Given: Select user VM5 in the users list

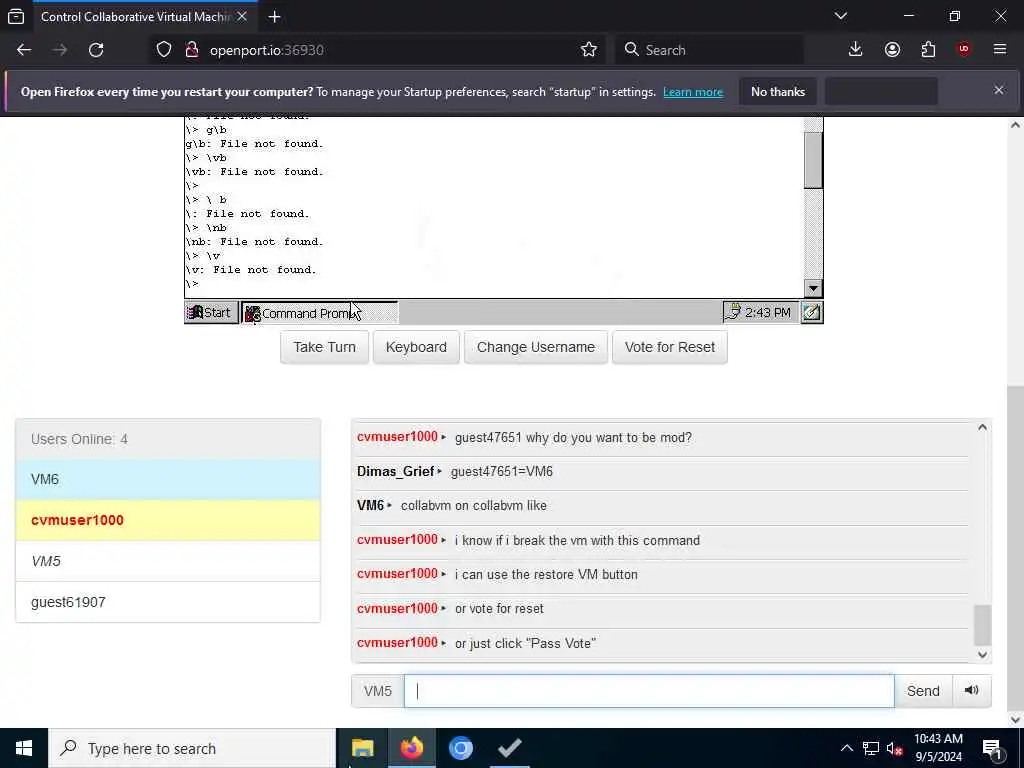Looking at the screenshot, I should point(168,561).
